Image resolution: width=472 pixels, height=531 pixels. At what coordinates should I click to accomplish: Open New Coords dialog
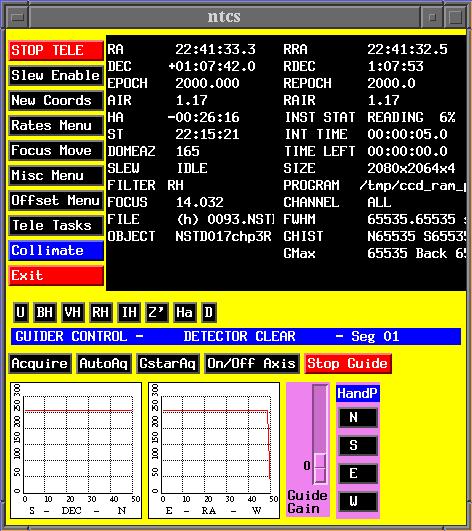coord(56,101)
